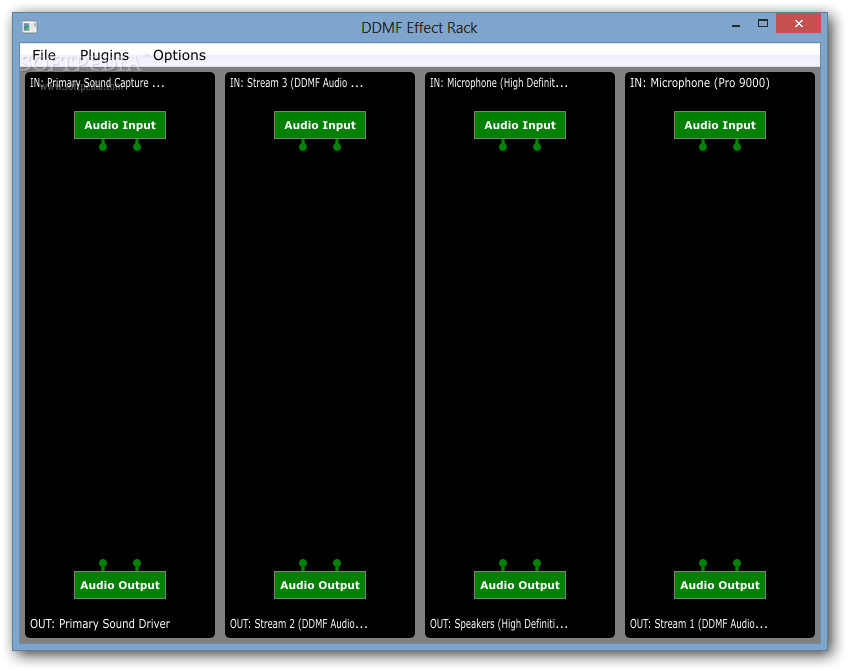This screenshot has height=671, width=848.
Task: Click left input pin of Stream 1 Audio Output
Action: [x=703, y=564]
